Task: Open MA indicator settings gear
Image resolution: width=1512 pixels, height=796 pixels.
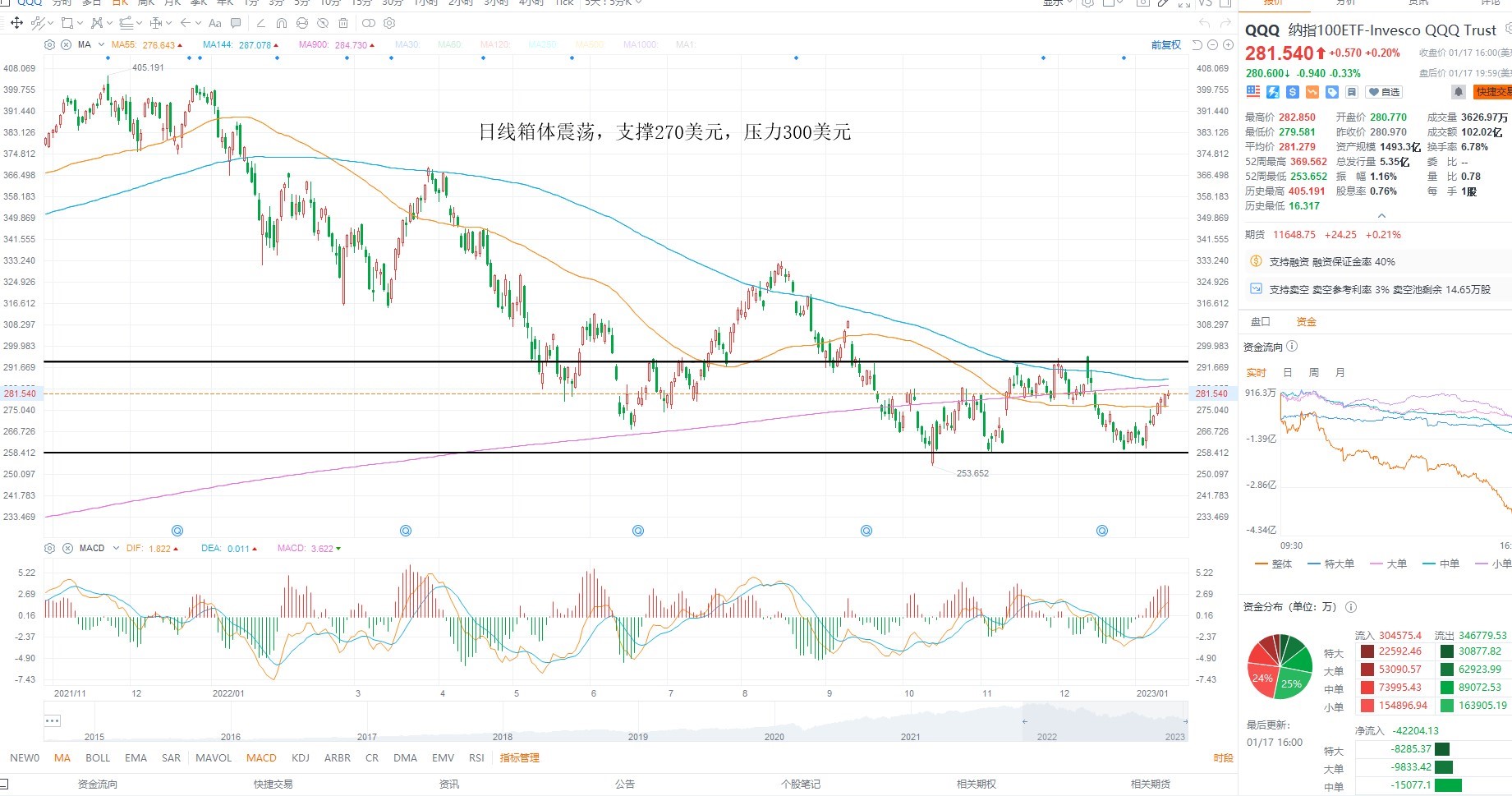Action: pos(49,44)
